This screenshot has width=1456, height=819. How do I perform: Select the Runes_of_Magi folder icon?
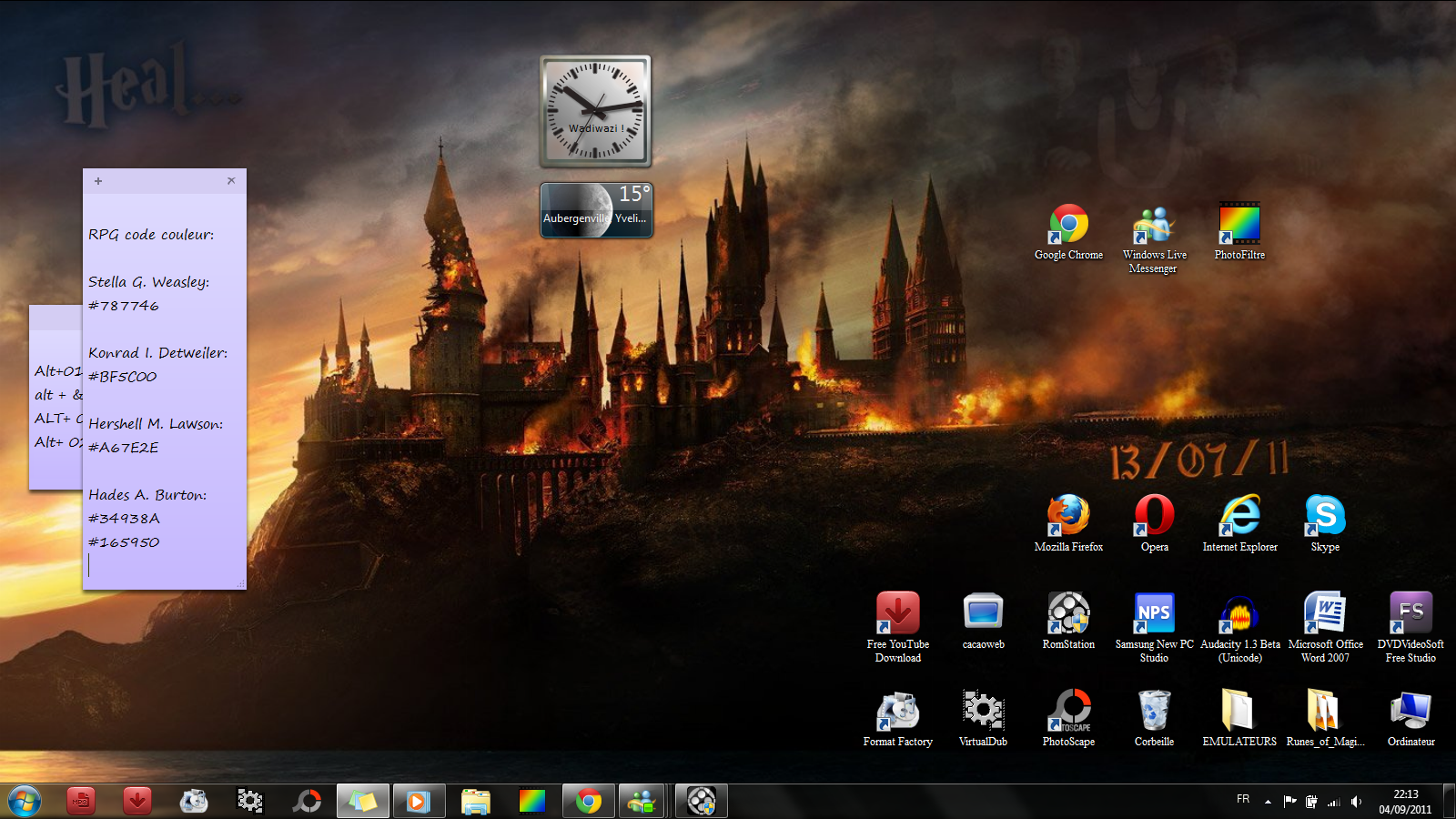pyautogui.click(x=1325, y=719)
